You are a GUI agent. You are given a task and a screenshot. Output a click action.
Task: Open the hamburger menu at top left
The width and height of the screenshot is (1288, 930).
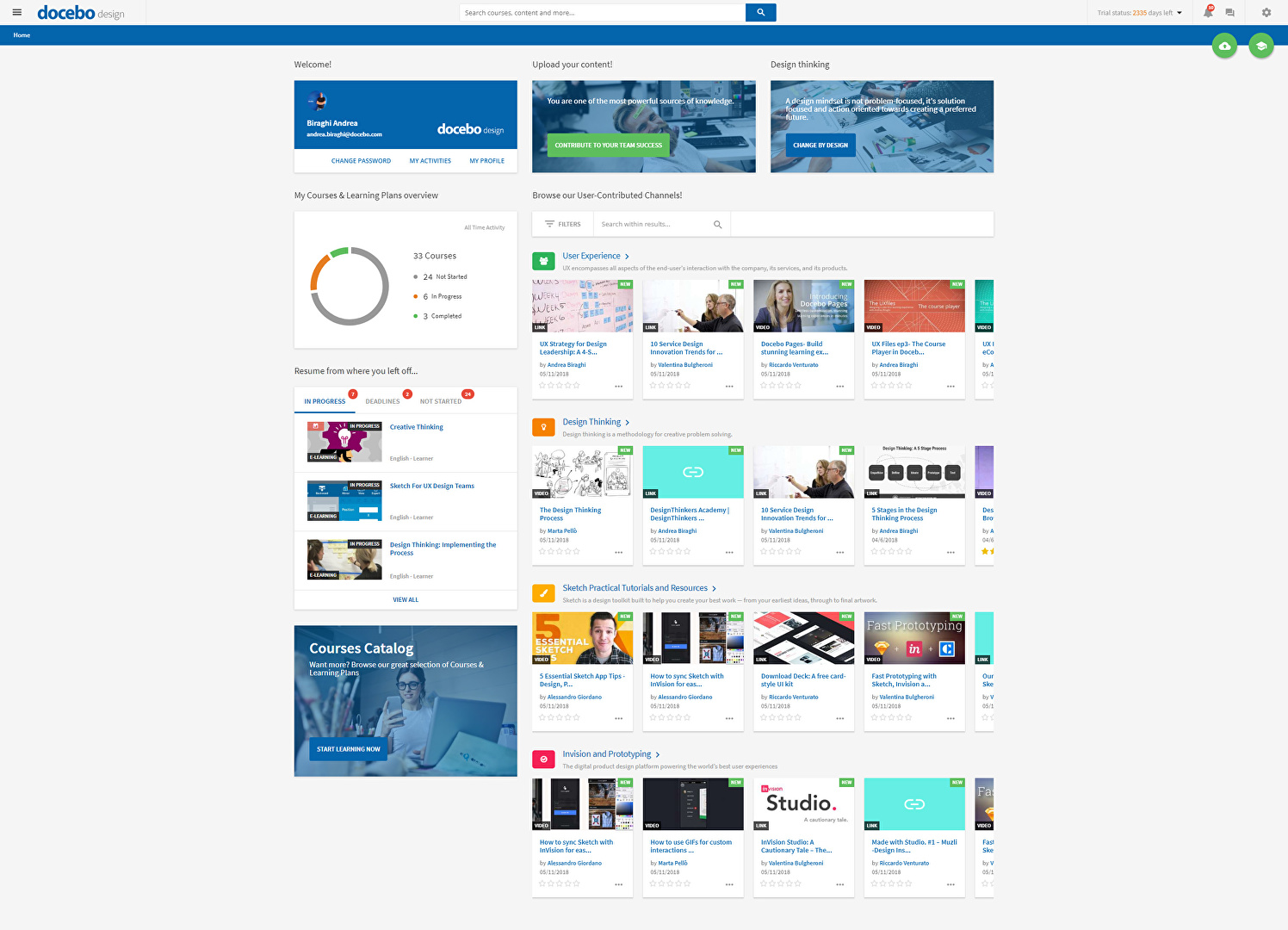click(x=16, y=12)
